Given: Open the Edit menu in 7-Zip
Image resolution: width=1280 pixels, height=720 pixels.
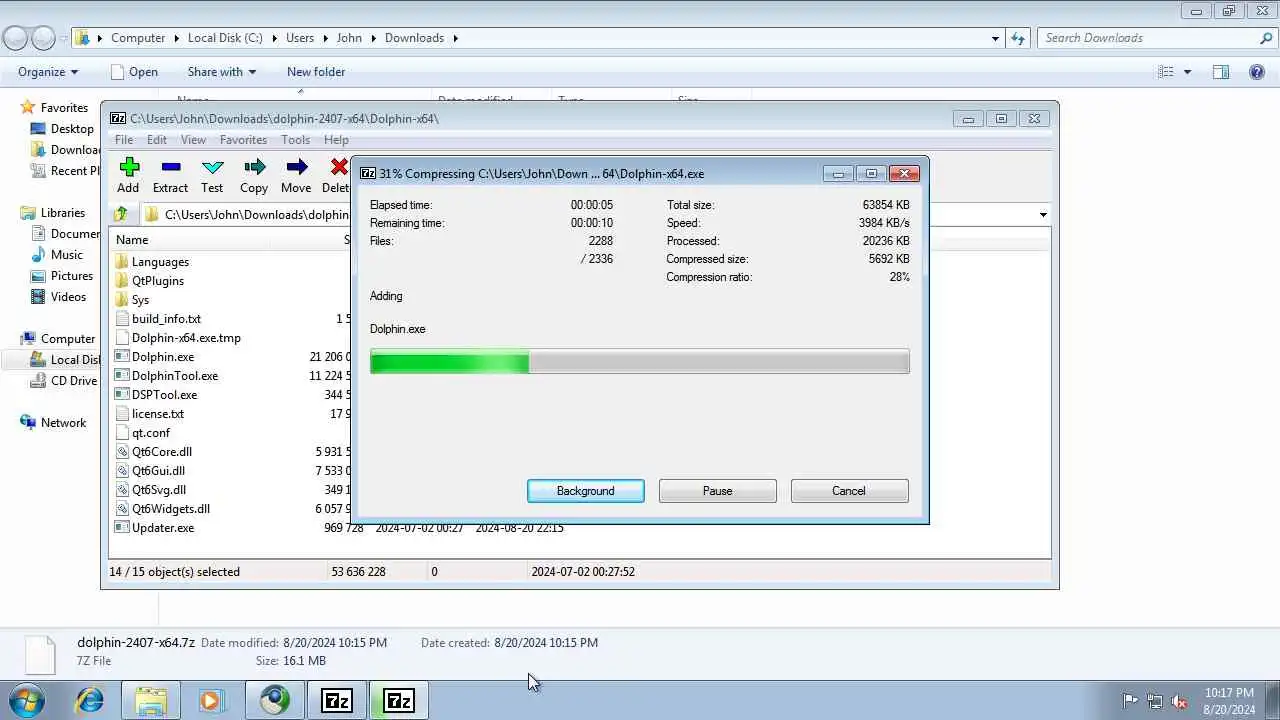Looking at the screenshot, I should [x=157, y=140].
